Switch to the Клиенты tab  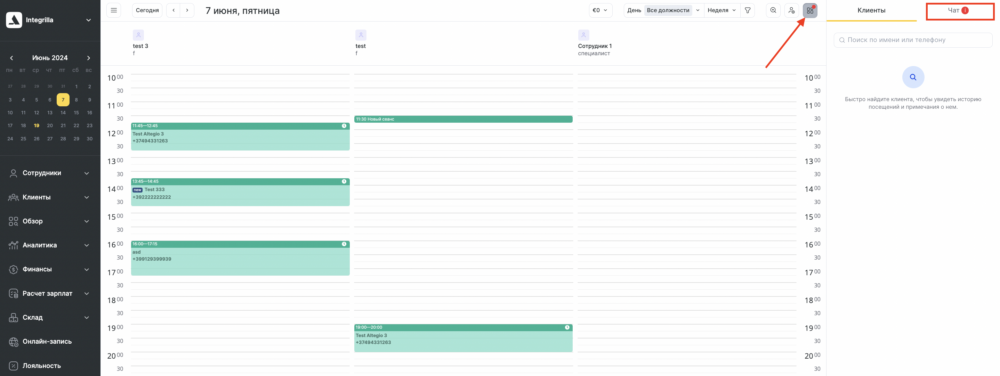pos(871,10)
